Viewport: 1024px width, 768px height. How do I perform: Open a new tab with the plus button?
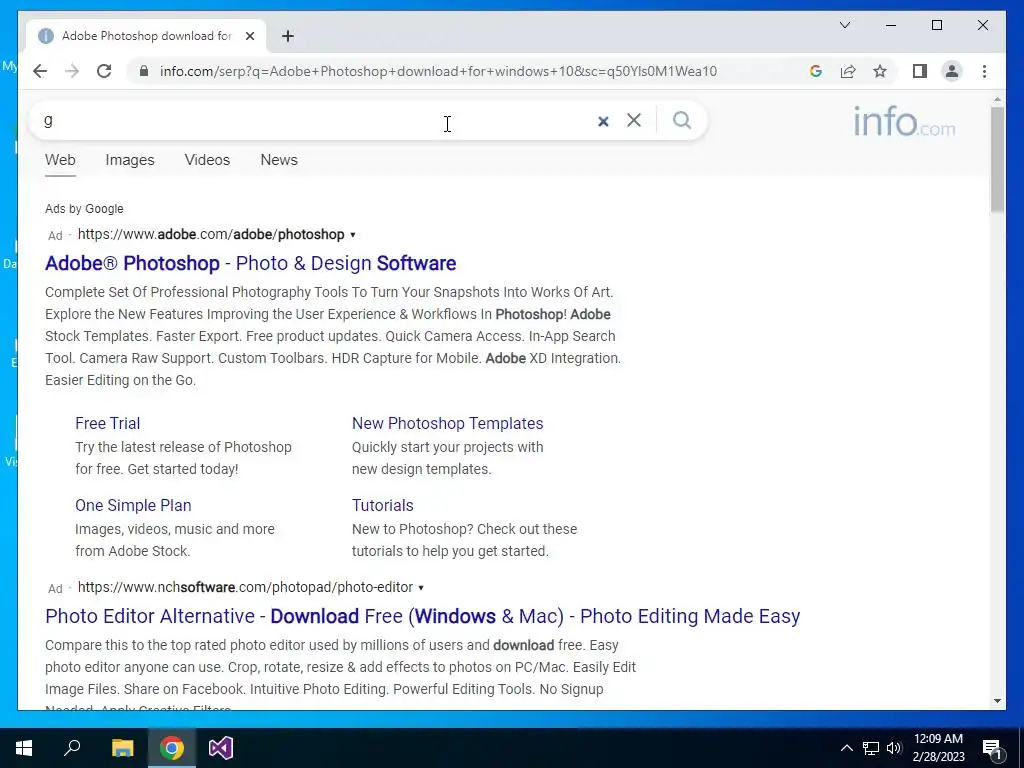[287, 36]
